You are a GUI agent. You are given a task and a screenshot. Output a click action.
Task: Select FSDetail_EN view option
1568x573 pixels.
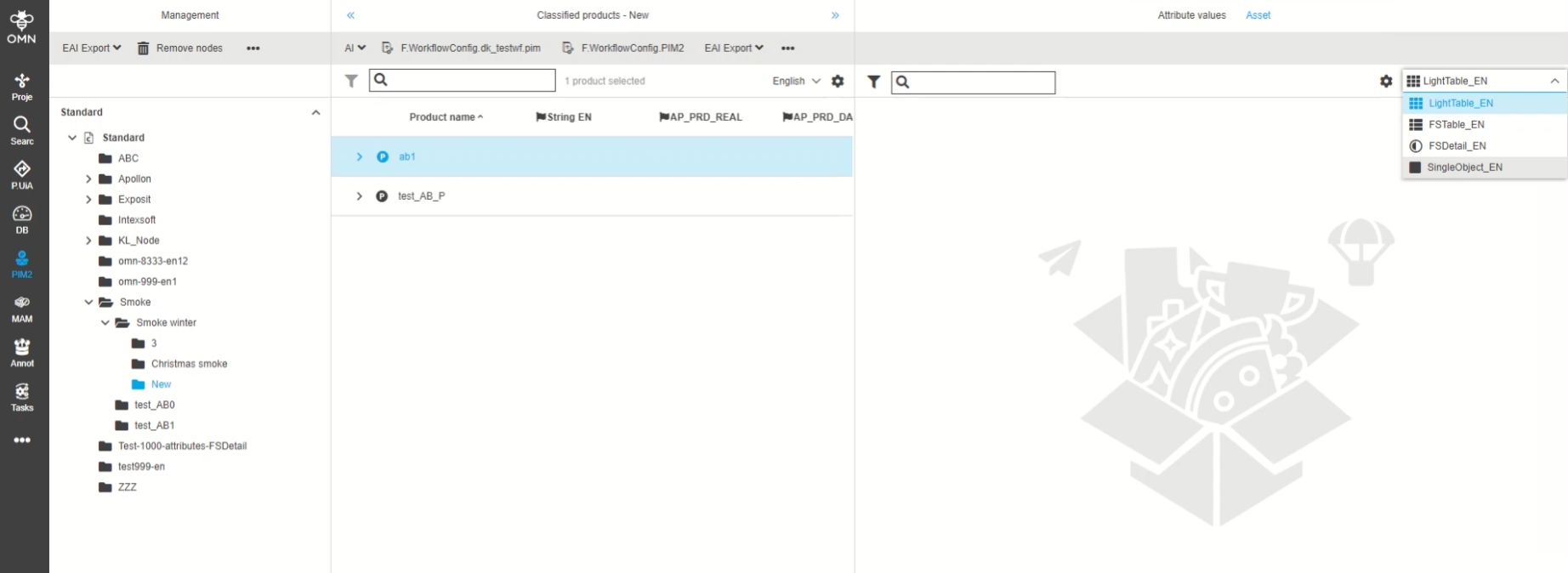[x=1484, y=145]
